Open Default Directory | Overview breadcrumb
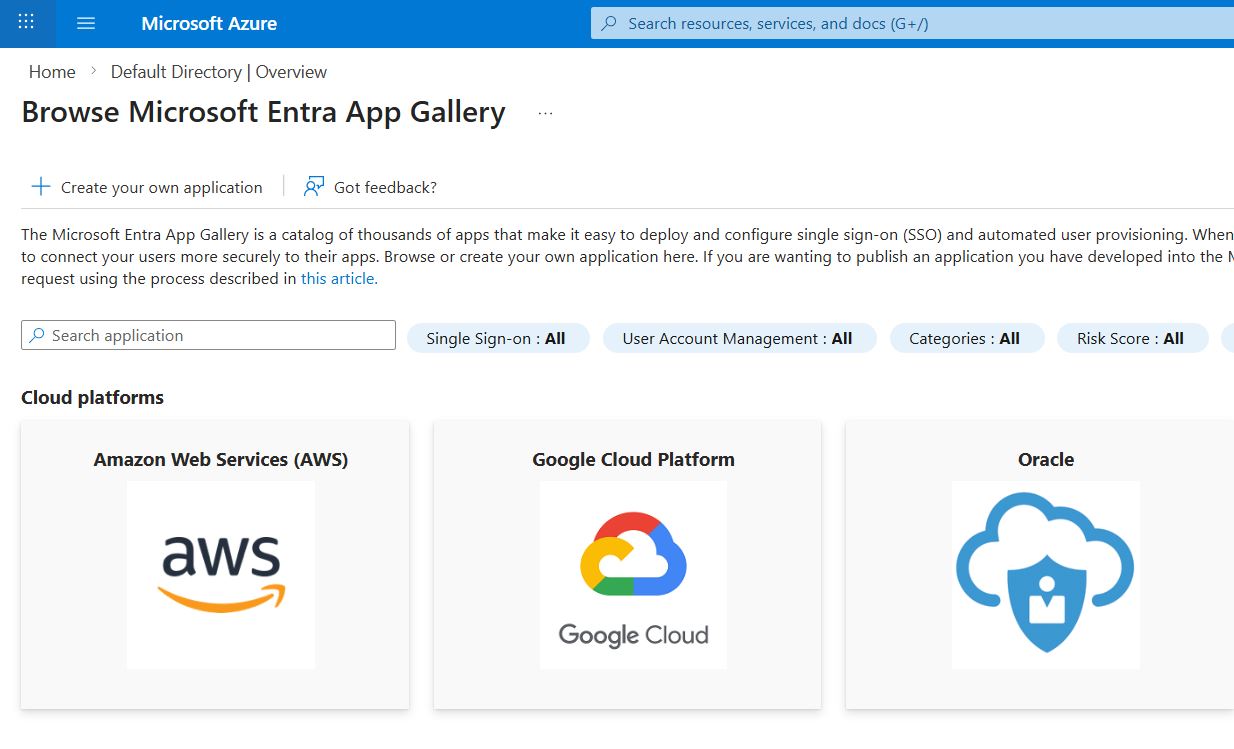The width and height of the screenshot is (1234, 749). 219,72
